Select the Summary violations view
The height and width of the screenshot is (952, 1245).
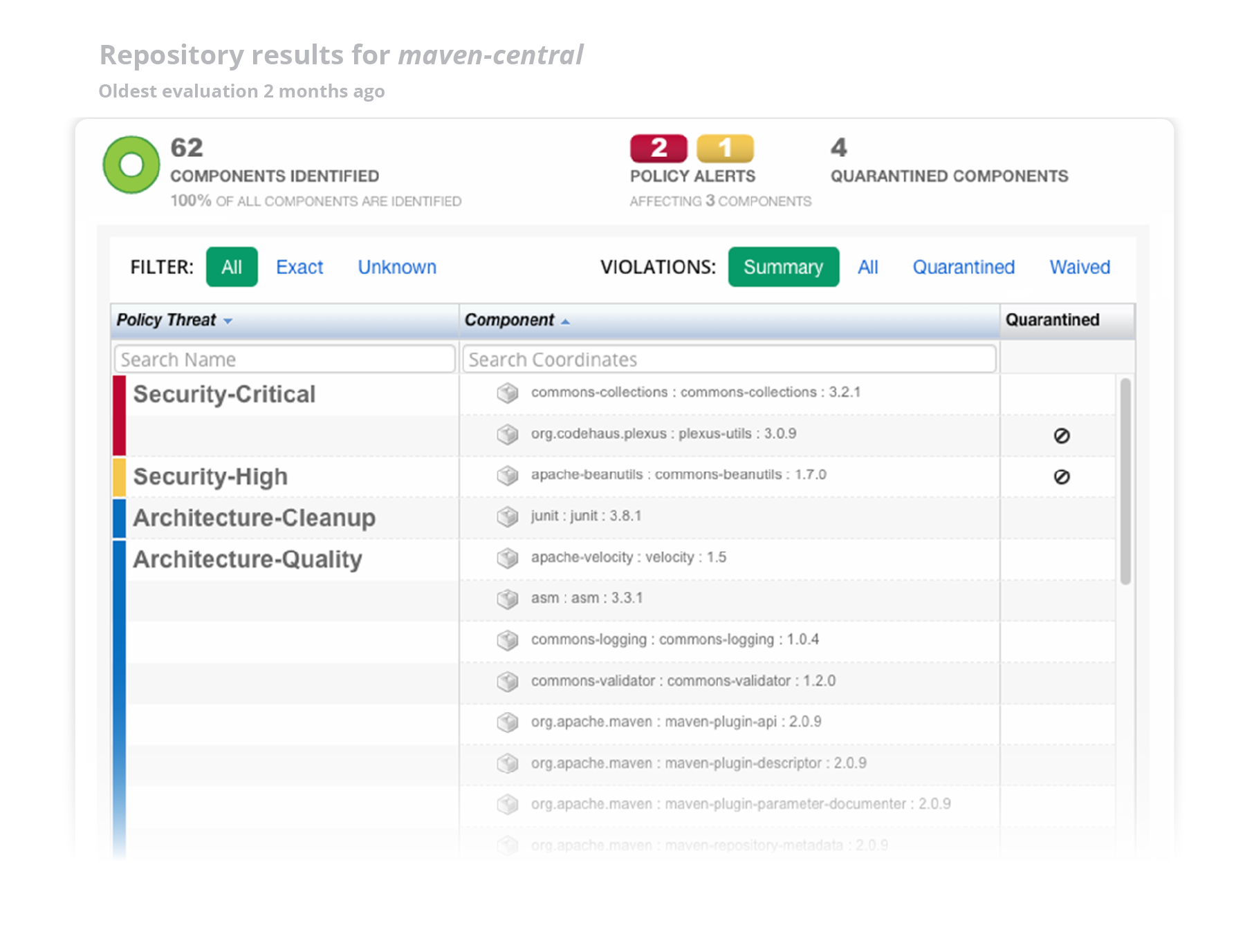[784, 267]
